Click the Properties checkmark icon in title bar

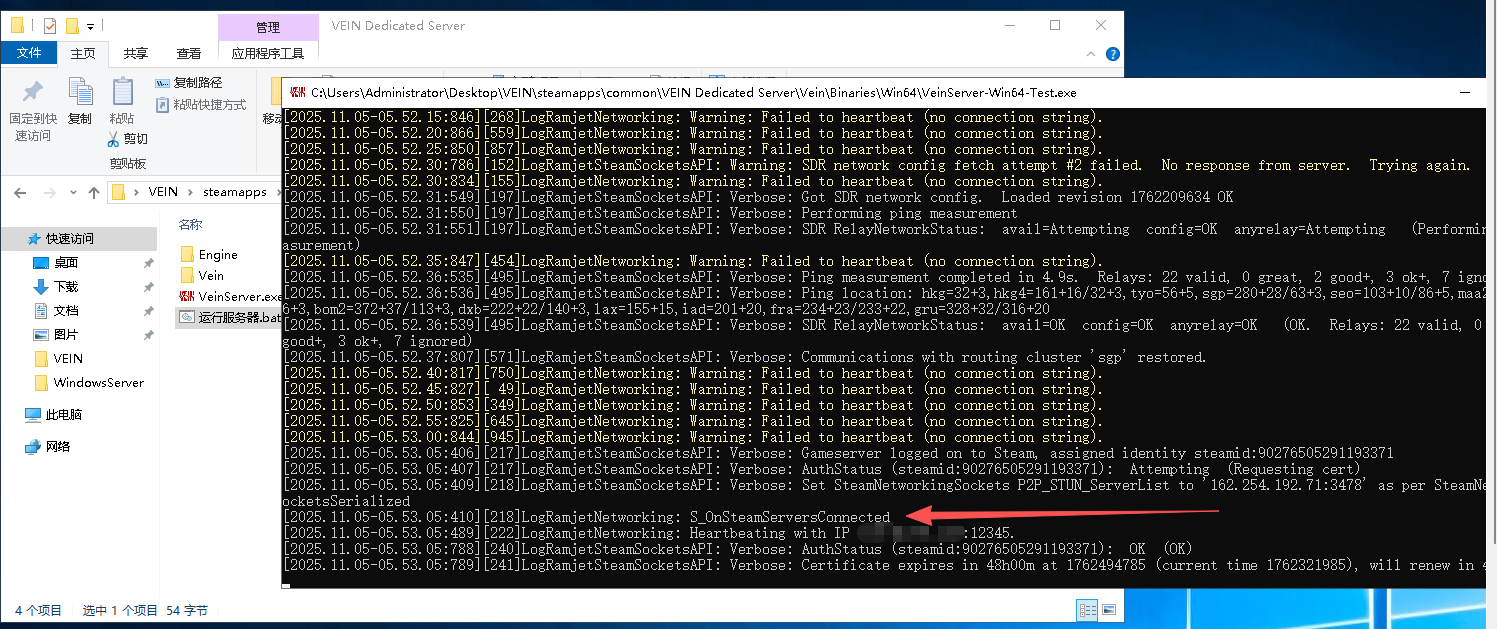pos(49,26)
